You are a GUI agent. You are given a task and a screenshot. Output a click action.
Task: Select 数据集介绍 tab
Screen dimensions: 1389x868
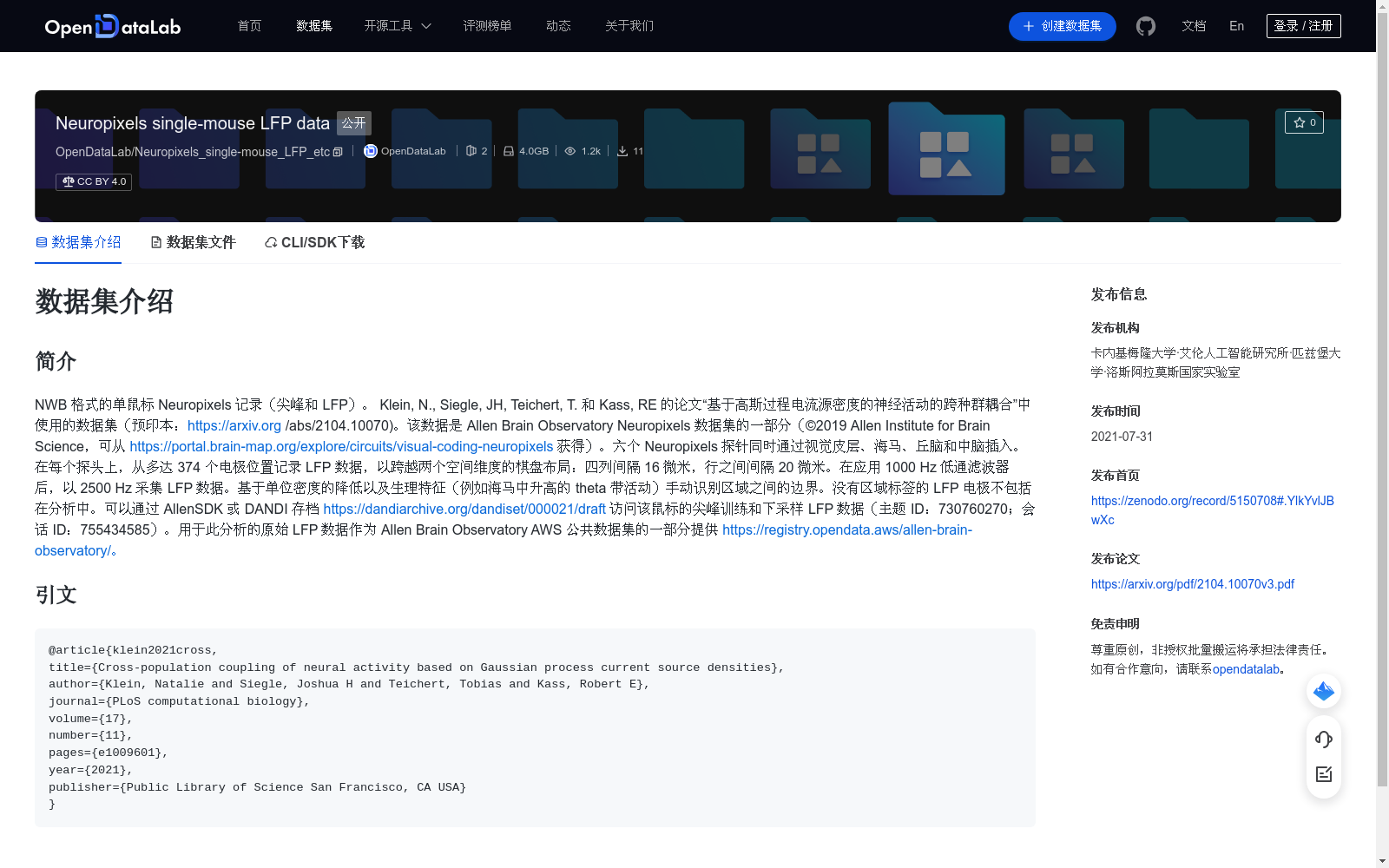coord(78,242)
